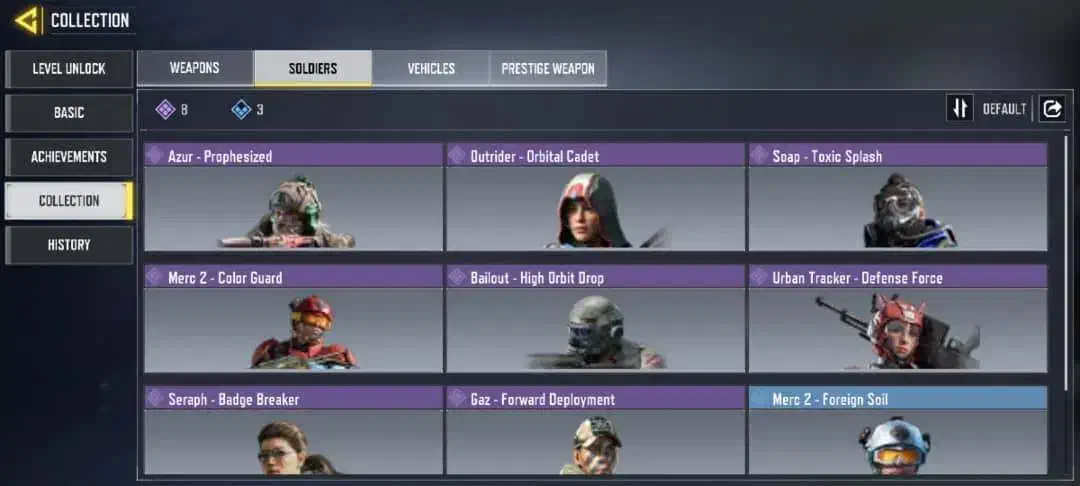The height and width of the screenshot is (486, 1080).
Task: Go to the Achievements section
Action: [69, 157]
